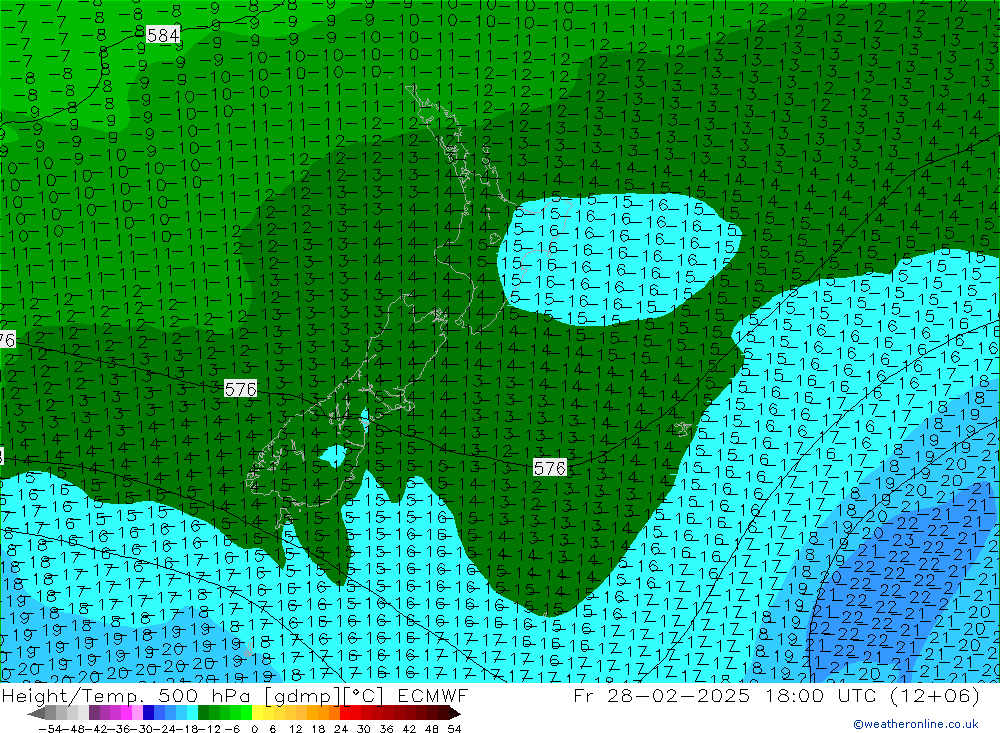The image size is (1000, 733).
Task: Click the dark maroon right arrow of scale
Action: pyautogui.click(x=455, y=713)
